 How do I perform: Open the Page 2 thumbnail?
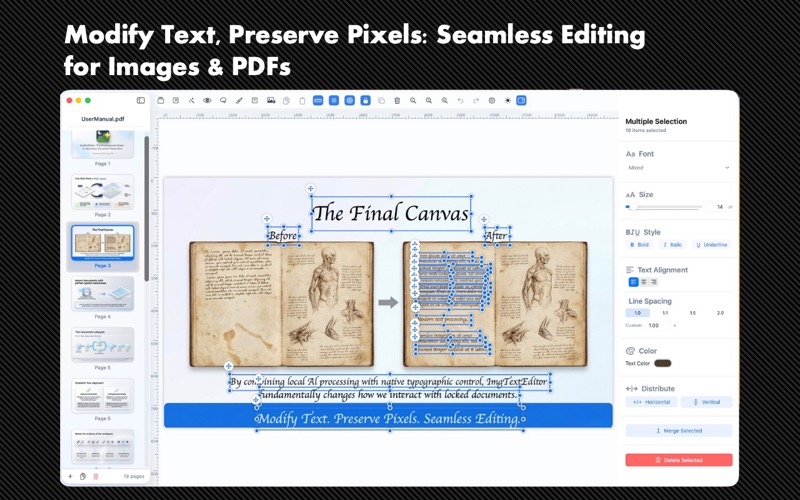[x=103, y=192]
